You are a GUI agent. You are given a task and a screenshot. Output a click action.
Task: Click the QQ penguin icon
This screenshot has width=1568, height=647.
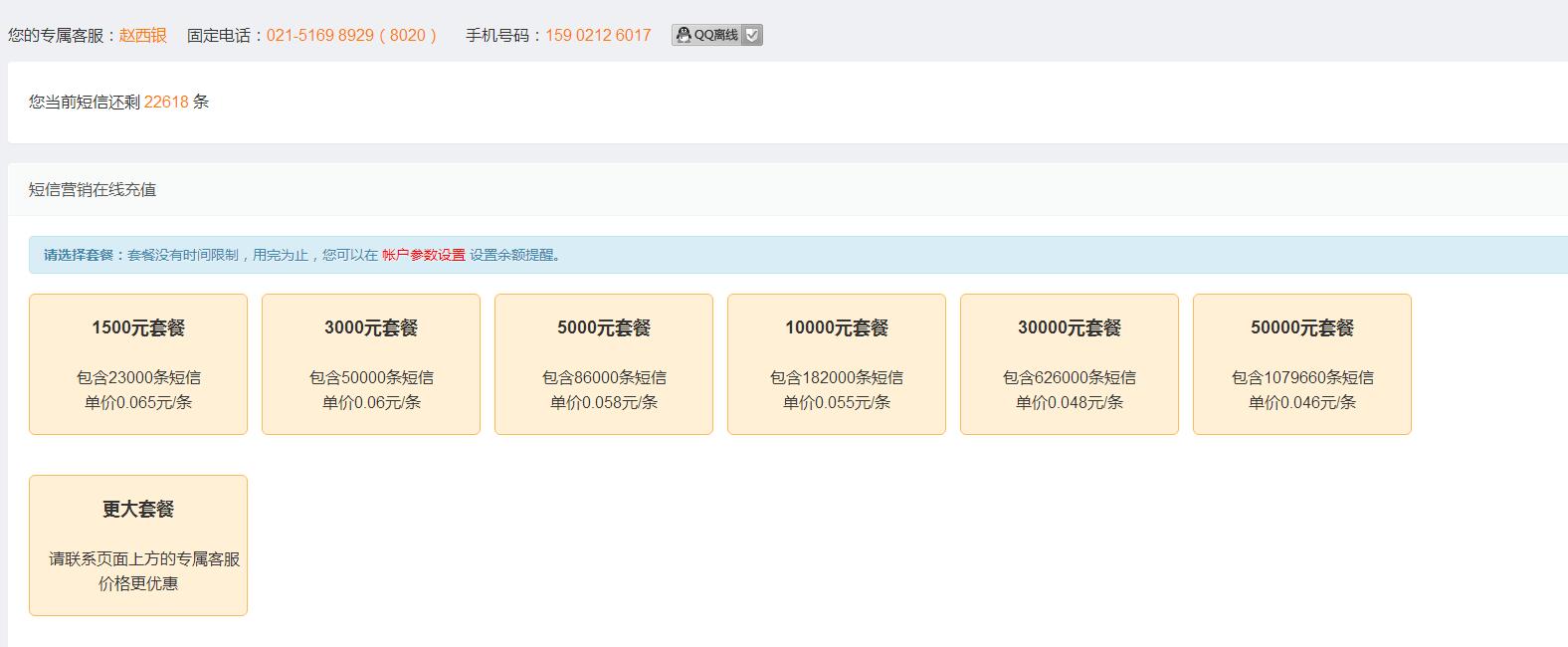(684, 35)
